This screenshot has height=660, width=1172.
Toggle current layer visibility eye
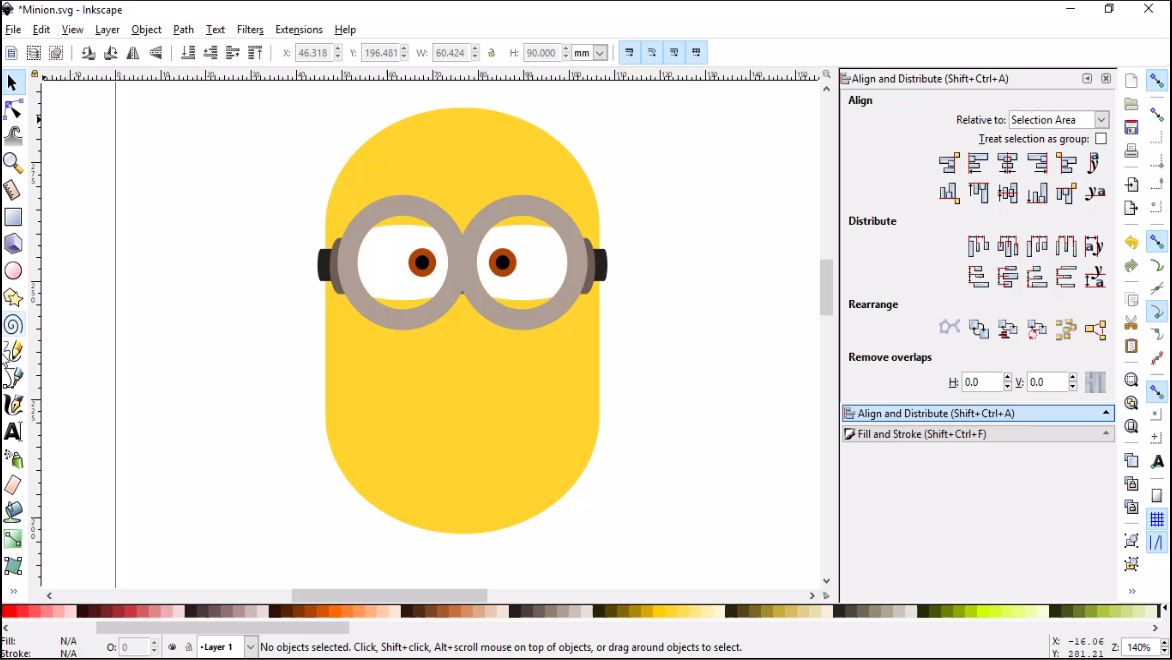pyautogui.click(x=172, y=647)
